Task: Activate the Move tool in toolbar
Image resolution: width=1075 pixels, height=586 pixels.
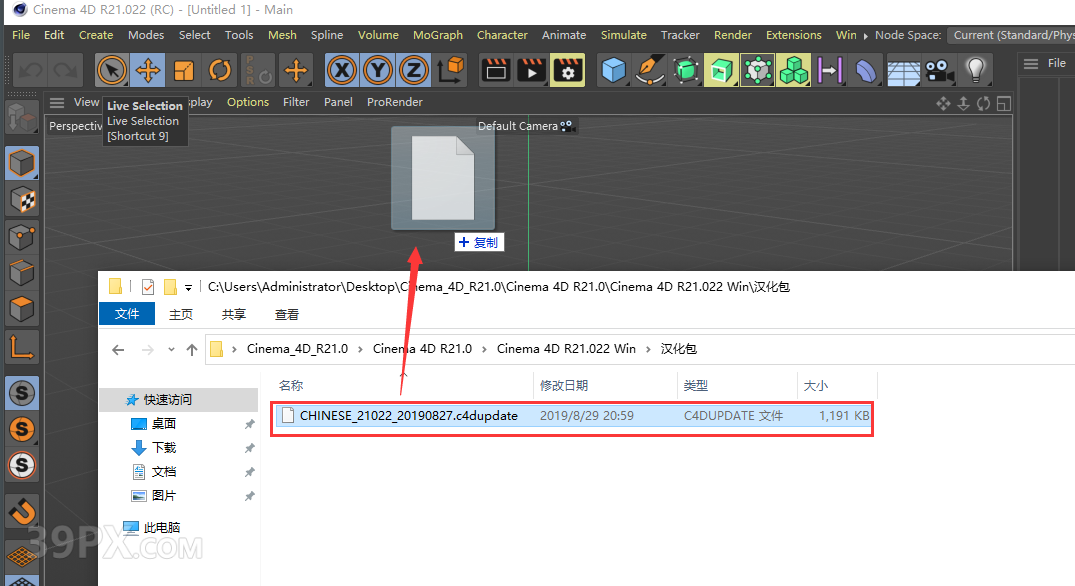Action: (x=148, y=70)
